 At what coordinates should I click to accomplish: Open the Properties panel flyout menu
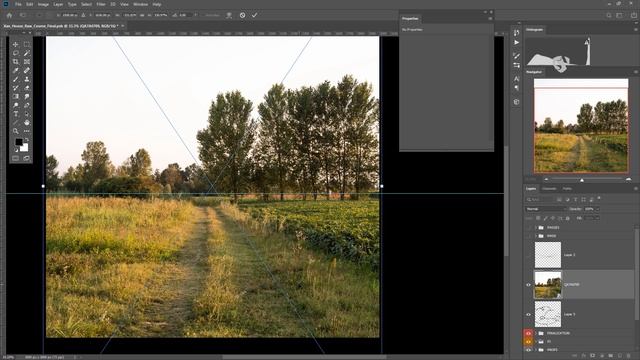(x=490, y=18)
